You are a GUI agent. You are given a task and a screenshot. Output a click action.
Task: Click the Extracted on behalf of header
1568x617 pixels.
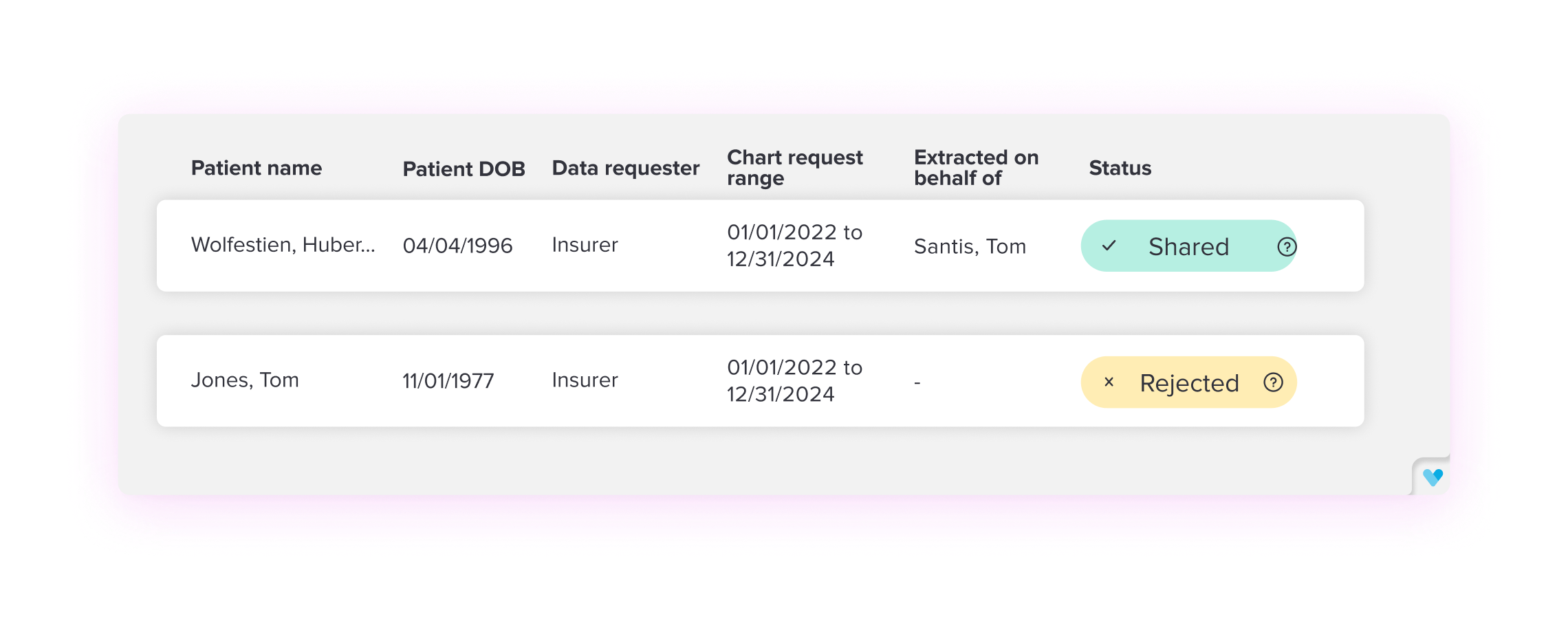point(976,167)
